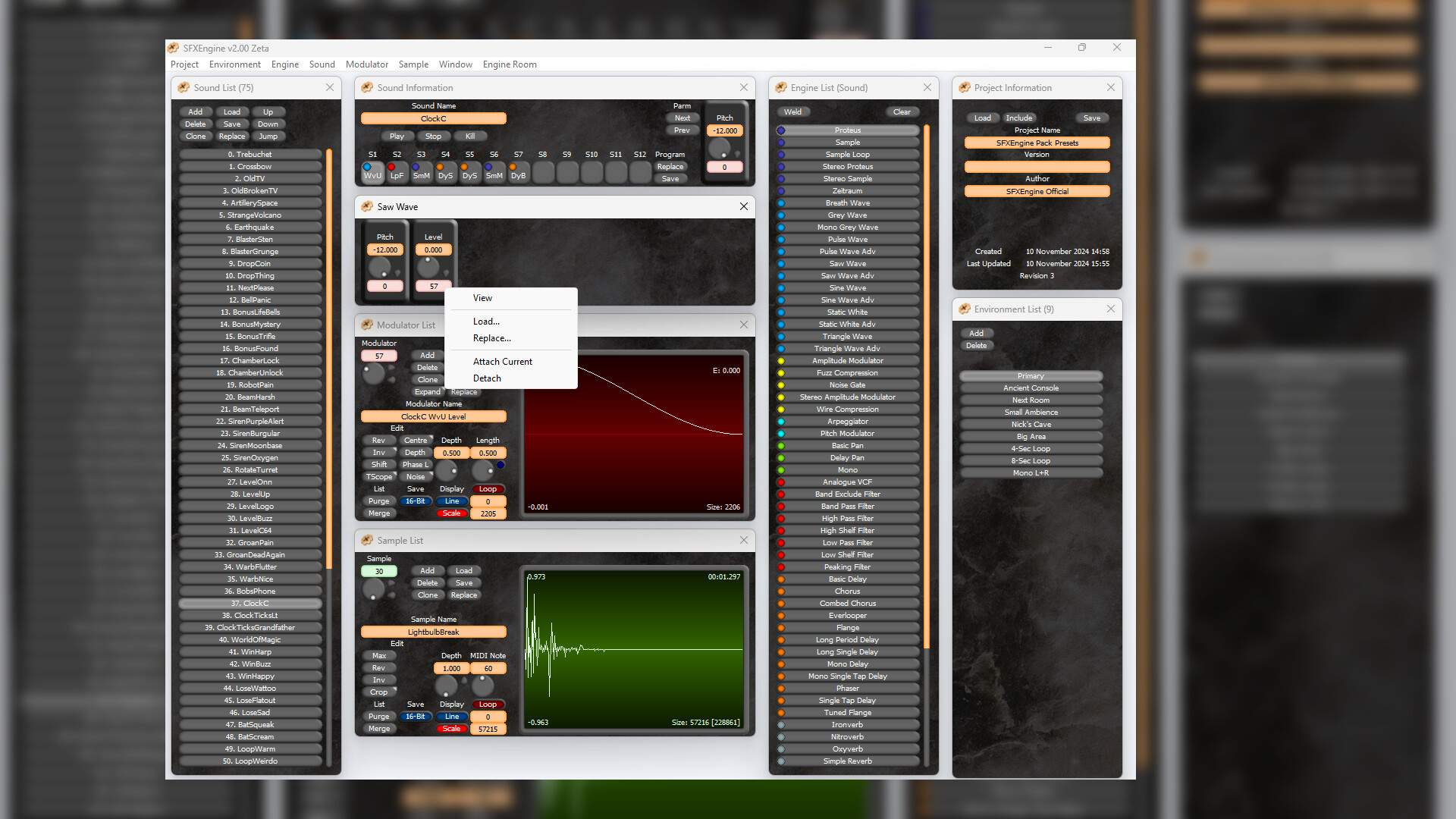Image resolution: width=1456 pixels, height=819 pixels.
Task: Click the SmM slot under S6
Action: 494,173
